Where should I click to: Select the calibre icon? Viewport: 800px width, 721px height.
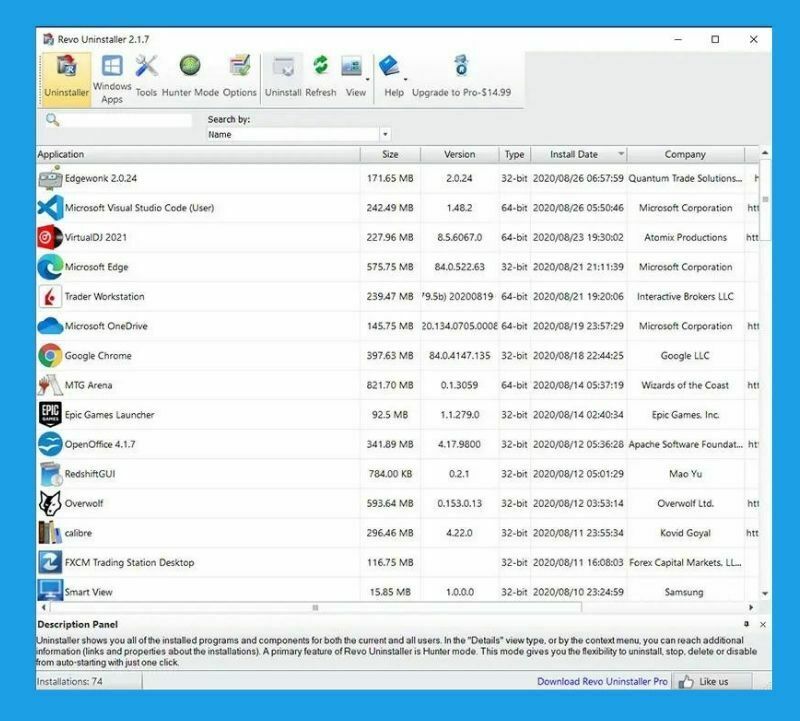pyautogui.click(x=50, y=533)
